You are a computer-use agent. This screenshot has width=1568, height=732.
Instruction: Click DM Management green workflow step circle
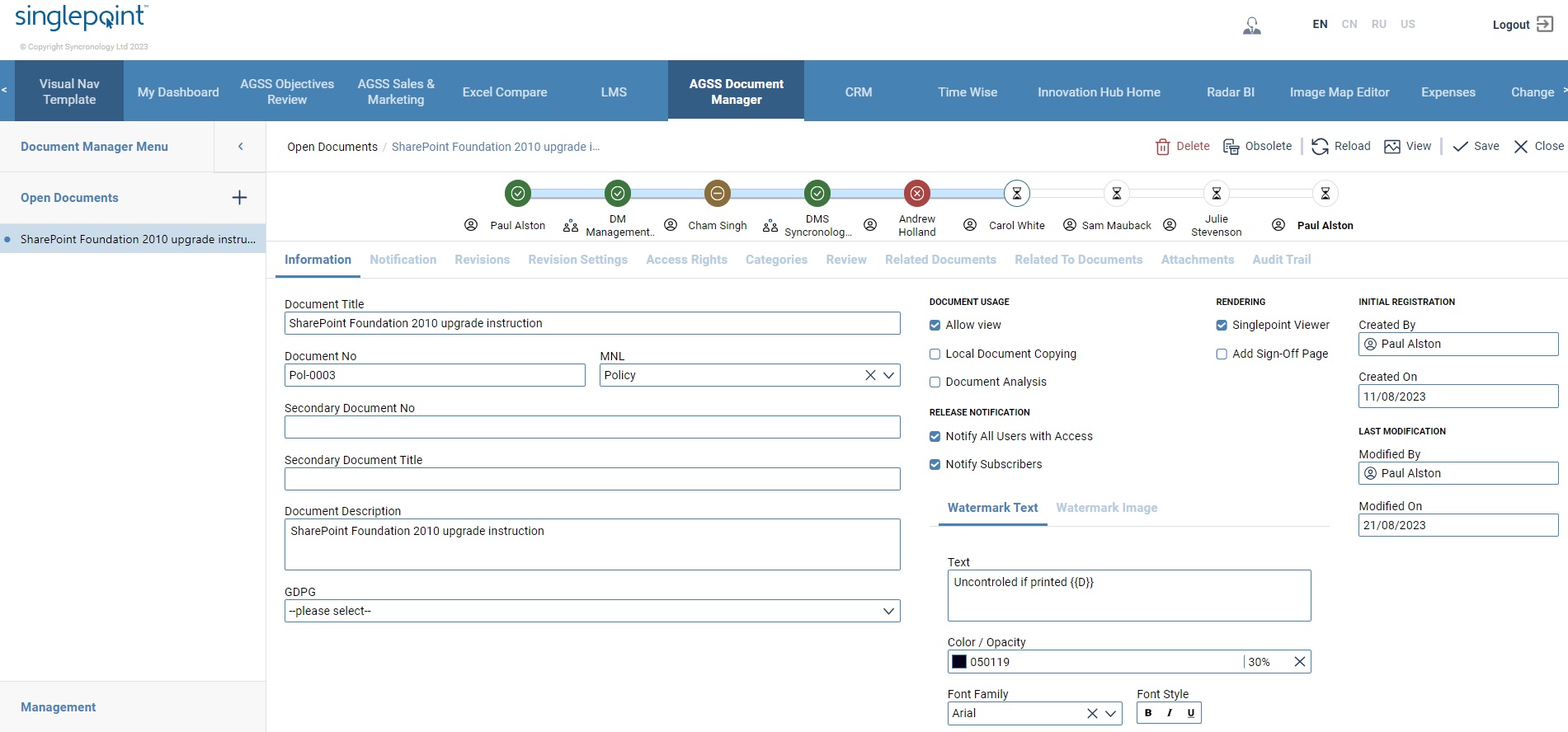(x=618, y=194)
